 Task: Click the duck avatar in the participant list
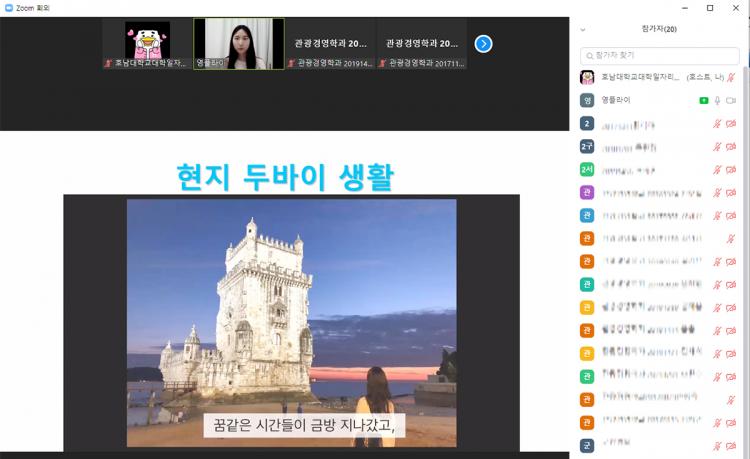tap(587, 77)
